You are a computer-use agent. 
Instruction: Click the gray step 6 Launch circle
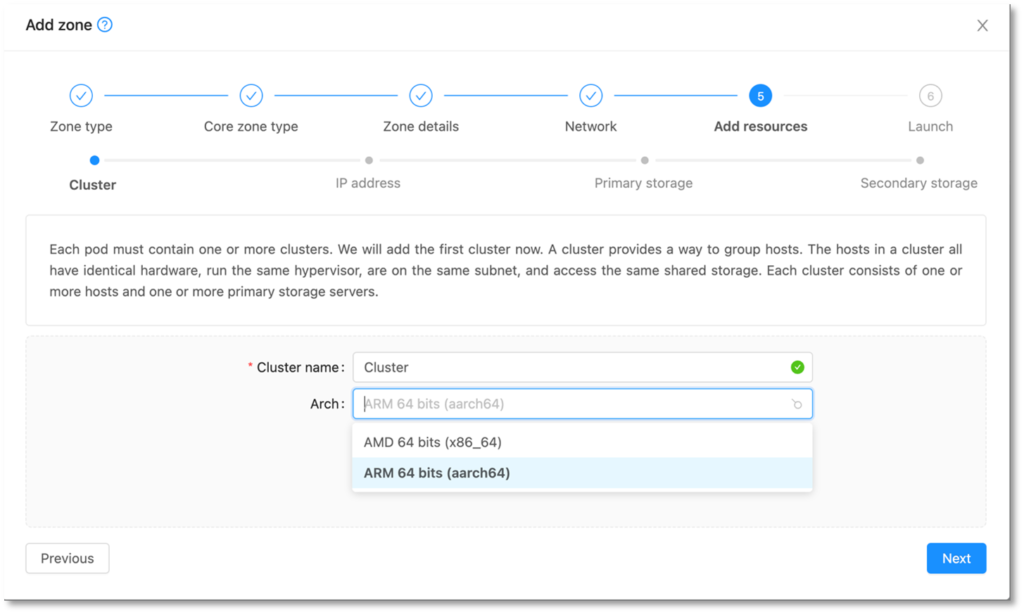coord(930,95)
